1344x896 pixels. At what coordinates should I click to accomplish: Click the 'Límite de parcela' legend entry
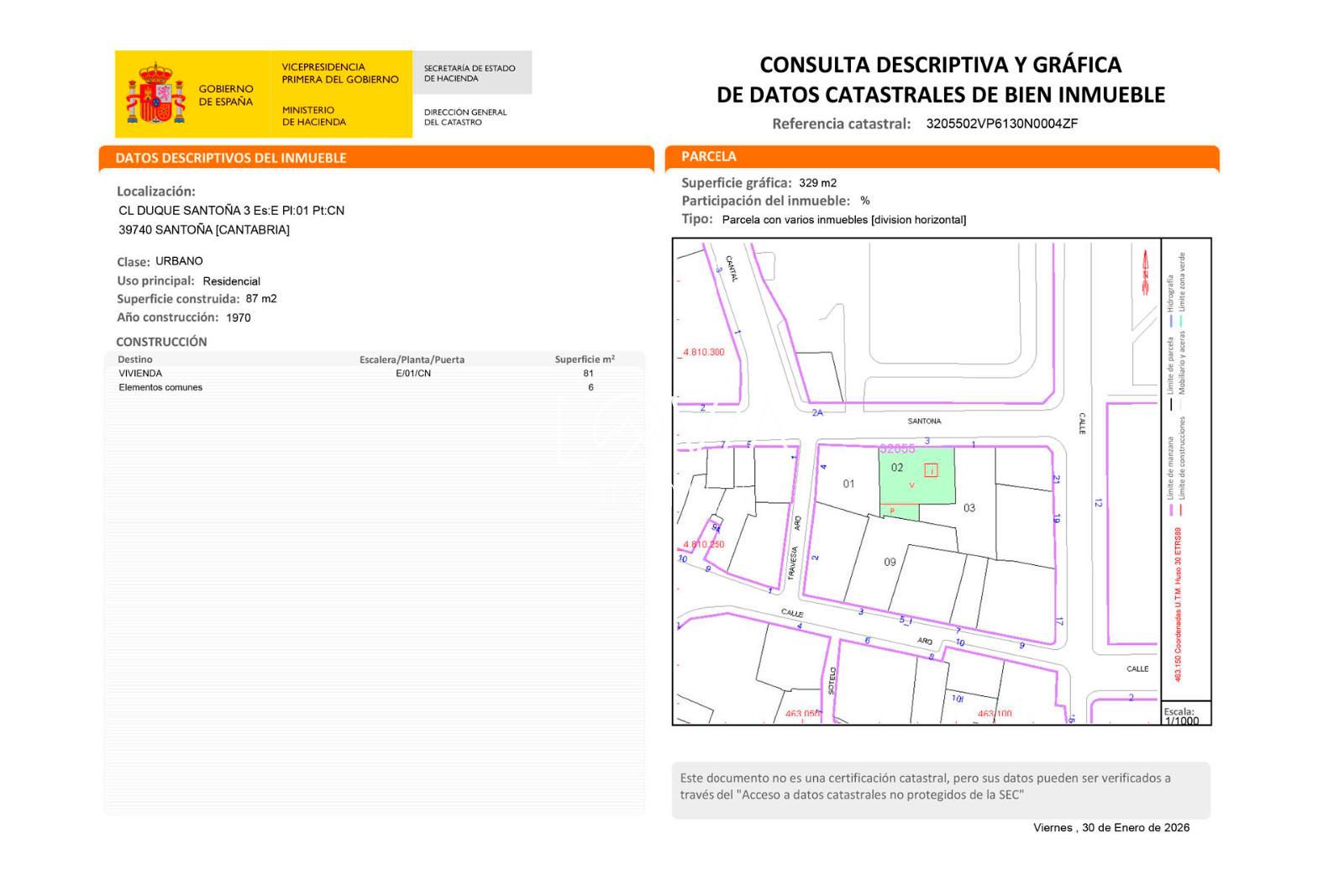click(x=1170, y=365)
